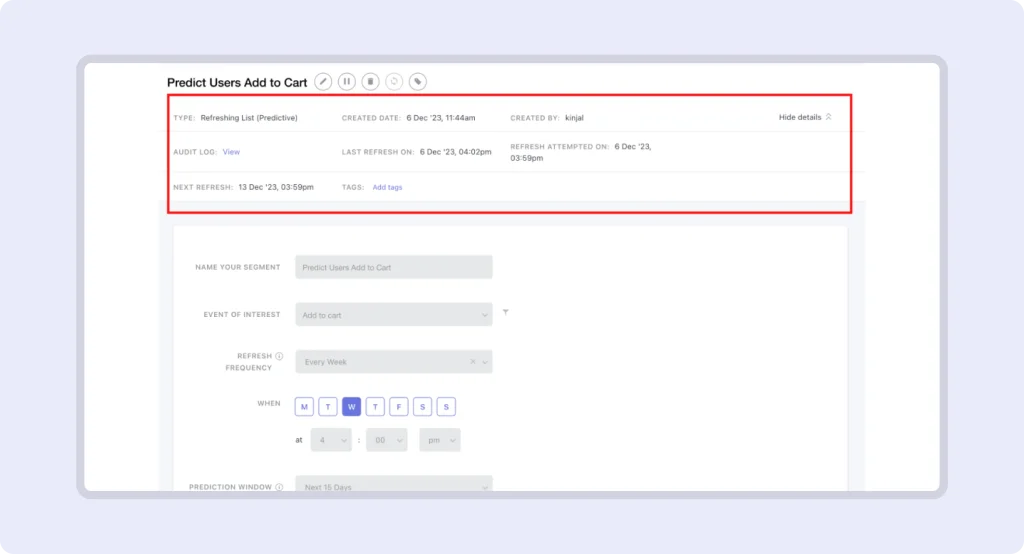Toggle the highlighted Wednesday (W) day button

[351, 406]
